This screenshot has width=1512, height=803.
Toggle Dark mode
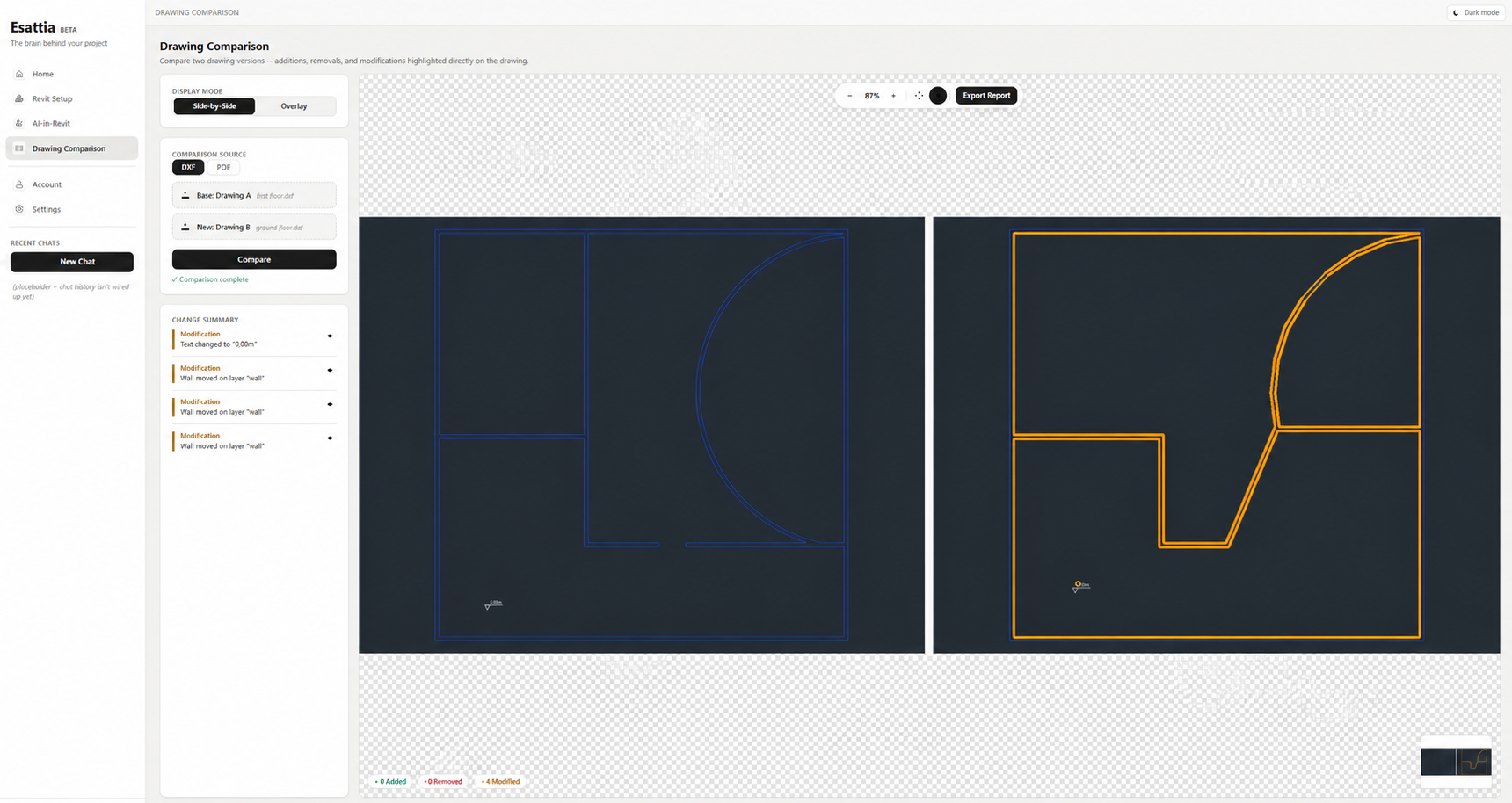[1476, 12]
